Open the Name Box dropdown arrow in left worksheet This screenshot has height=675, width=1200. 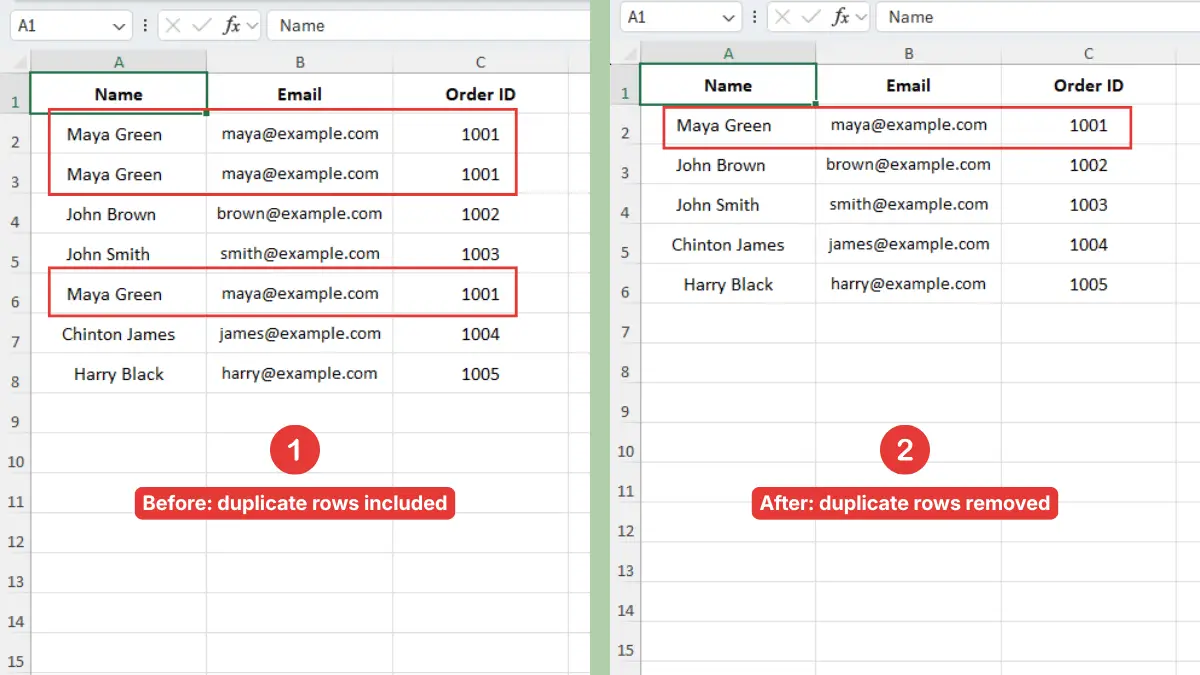[x=120, y=27]
